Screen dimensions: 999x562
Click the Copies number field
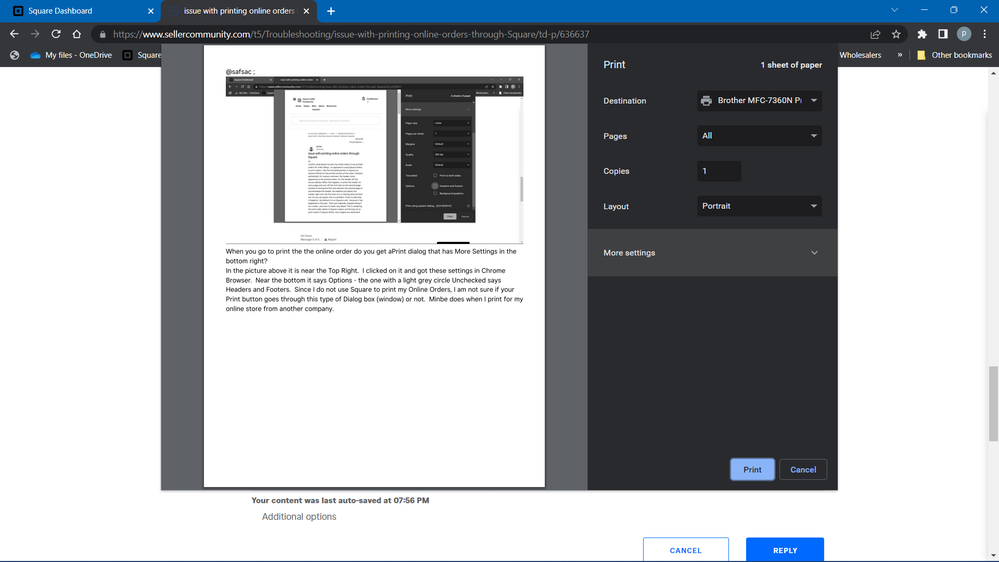pos(719,171)
